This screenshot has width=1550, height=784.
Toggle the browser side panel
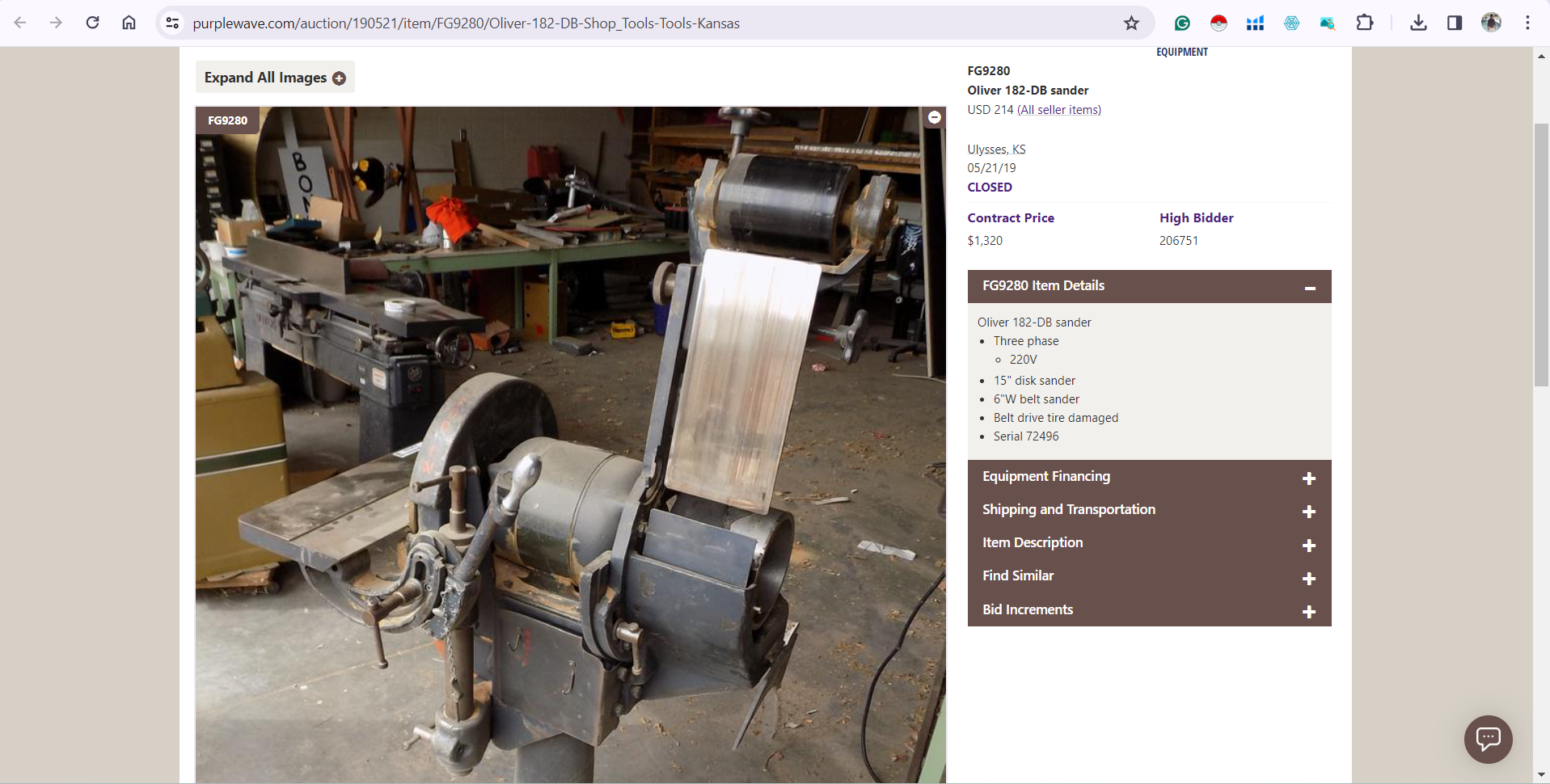(x=1455, y=23)
